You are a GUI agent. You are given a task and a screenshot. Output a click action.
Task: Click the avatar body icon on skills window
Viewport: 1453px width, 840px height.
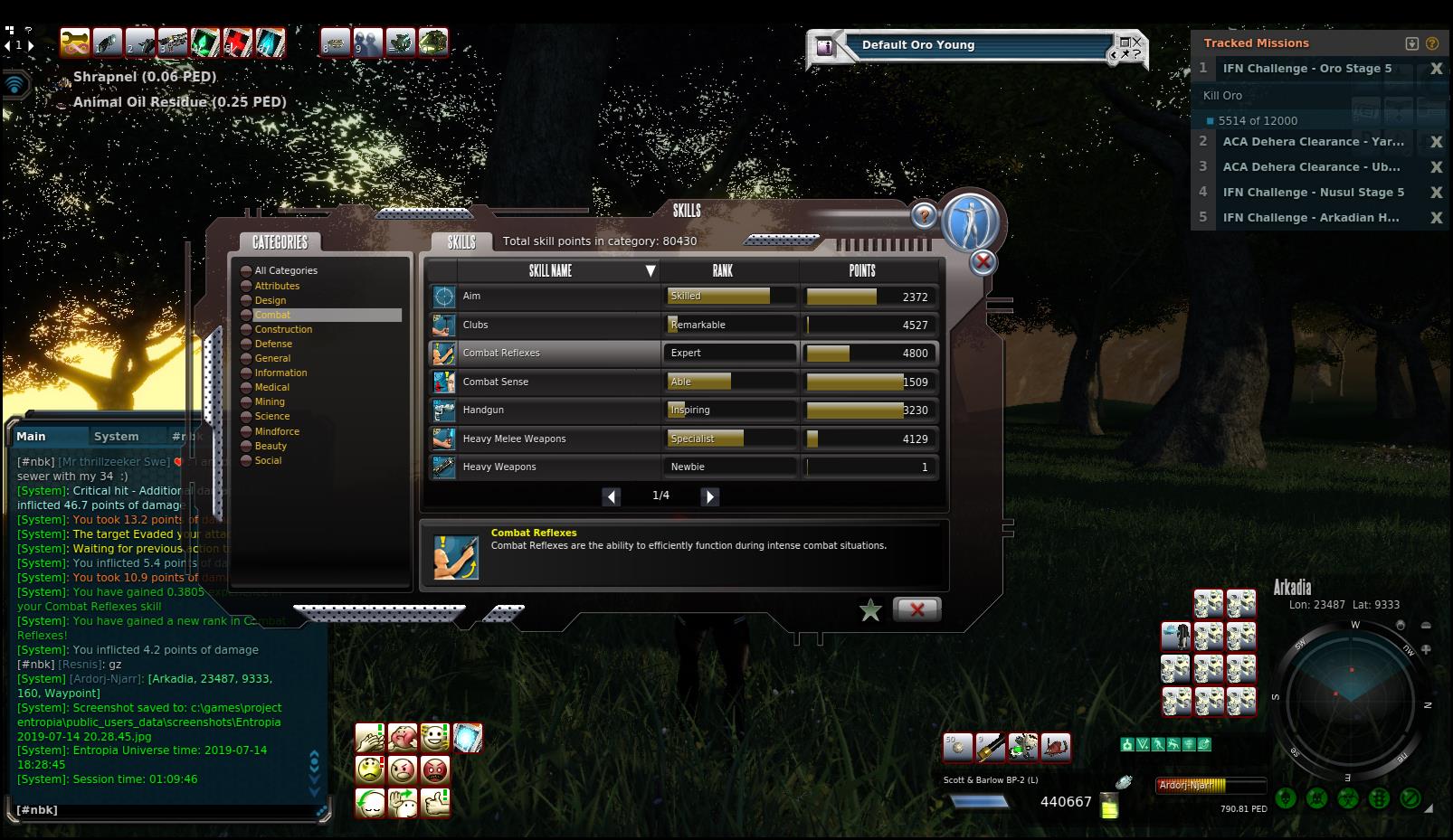pos(970,222)
